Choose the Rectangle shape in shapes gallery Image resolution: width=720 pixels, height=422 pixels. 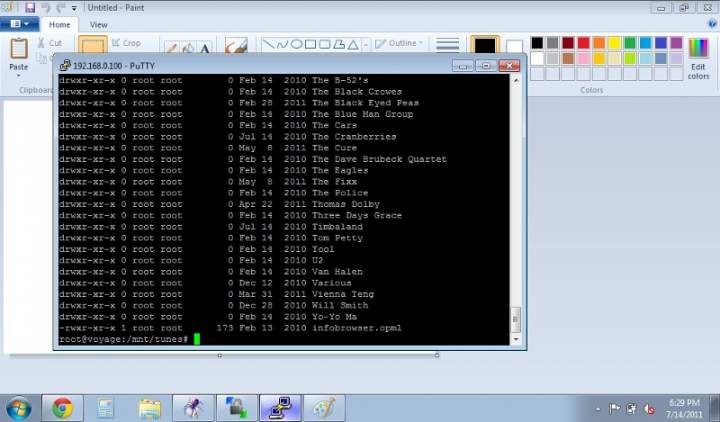tap(310, 44)
